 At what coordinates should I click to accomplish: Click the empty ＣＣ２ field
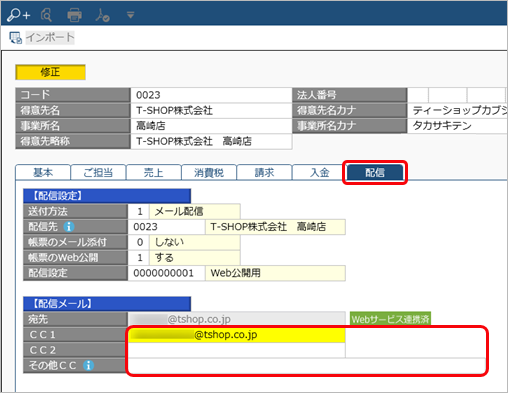(x=237, y=350)
